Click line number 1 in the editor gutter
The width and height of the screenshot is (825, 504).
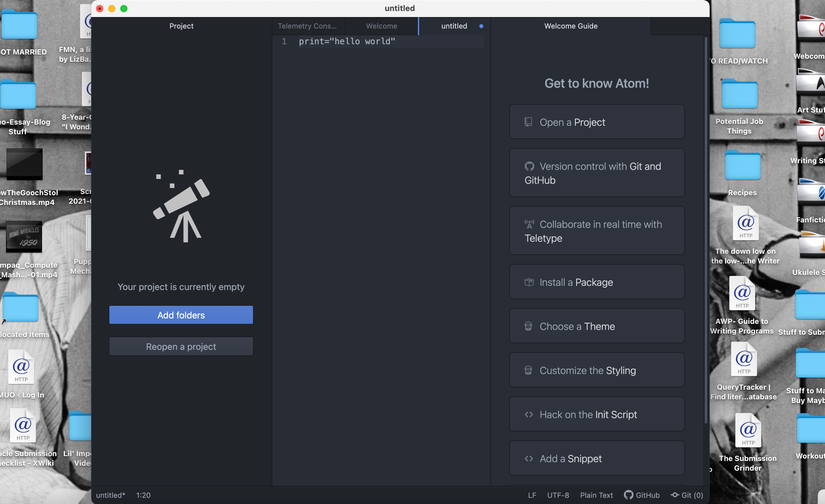[x=284, y=42]
